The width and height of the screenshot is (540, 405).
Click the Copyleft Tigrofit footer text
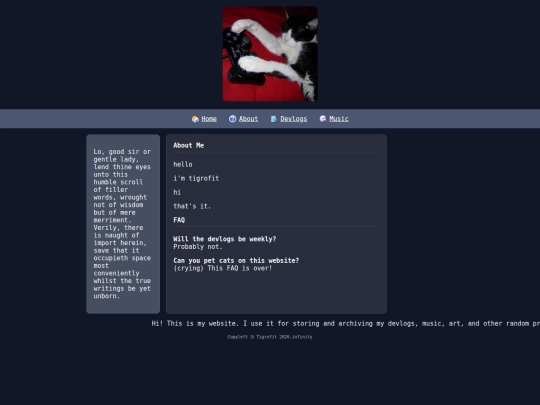tap(270, 337)
